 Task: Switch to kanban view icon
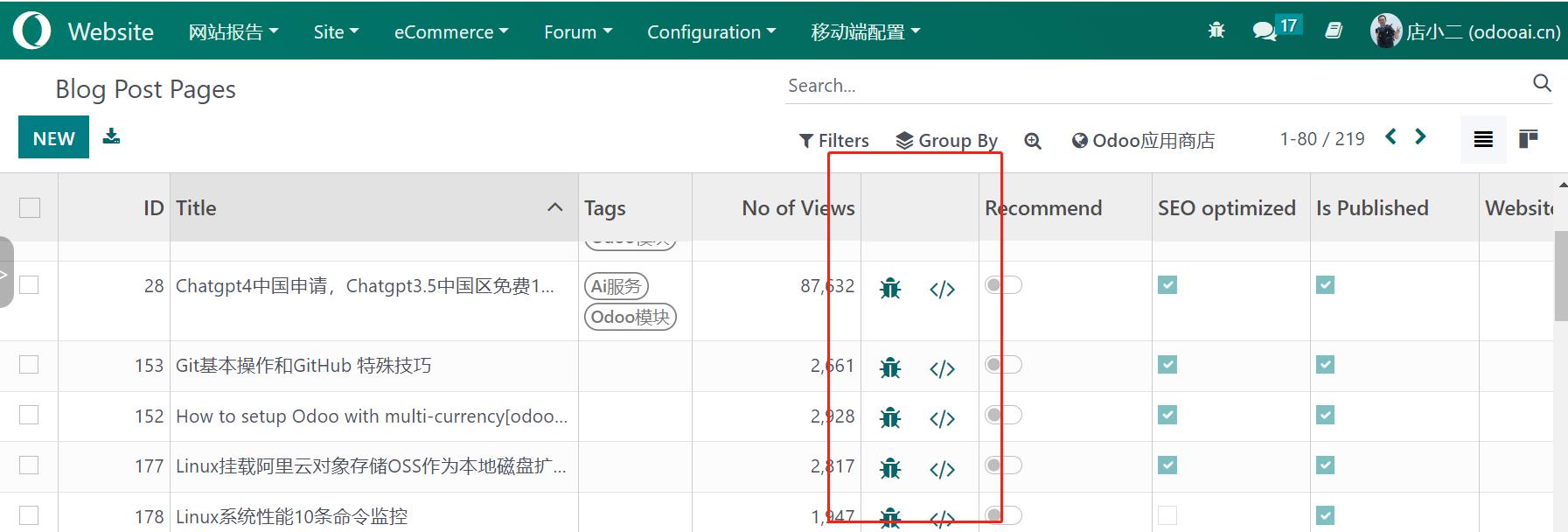point(1528,139)
